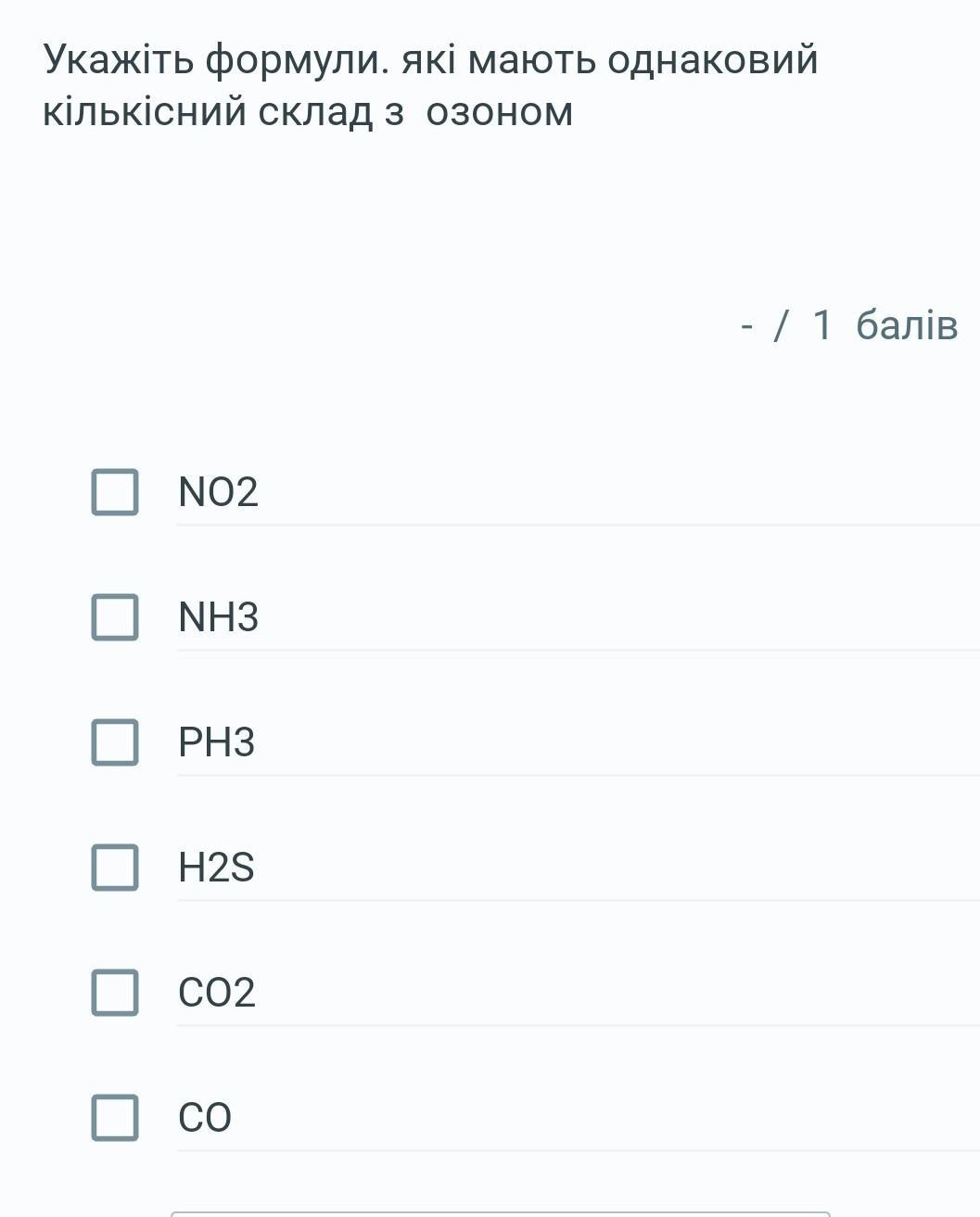Screen dimensions: 980x1217
Task: Click the word 'однаковий' in the question
Action: point(712,59)
